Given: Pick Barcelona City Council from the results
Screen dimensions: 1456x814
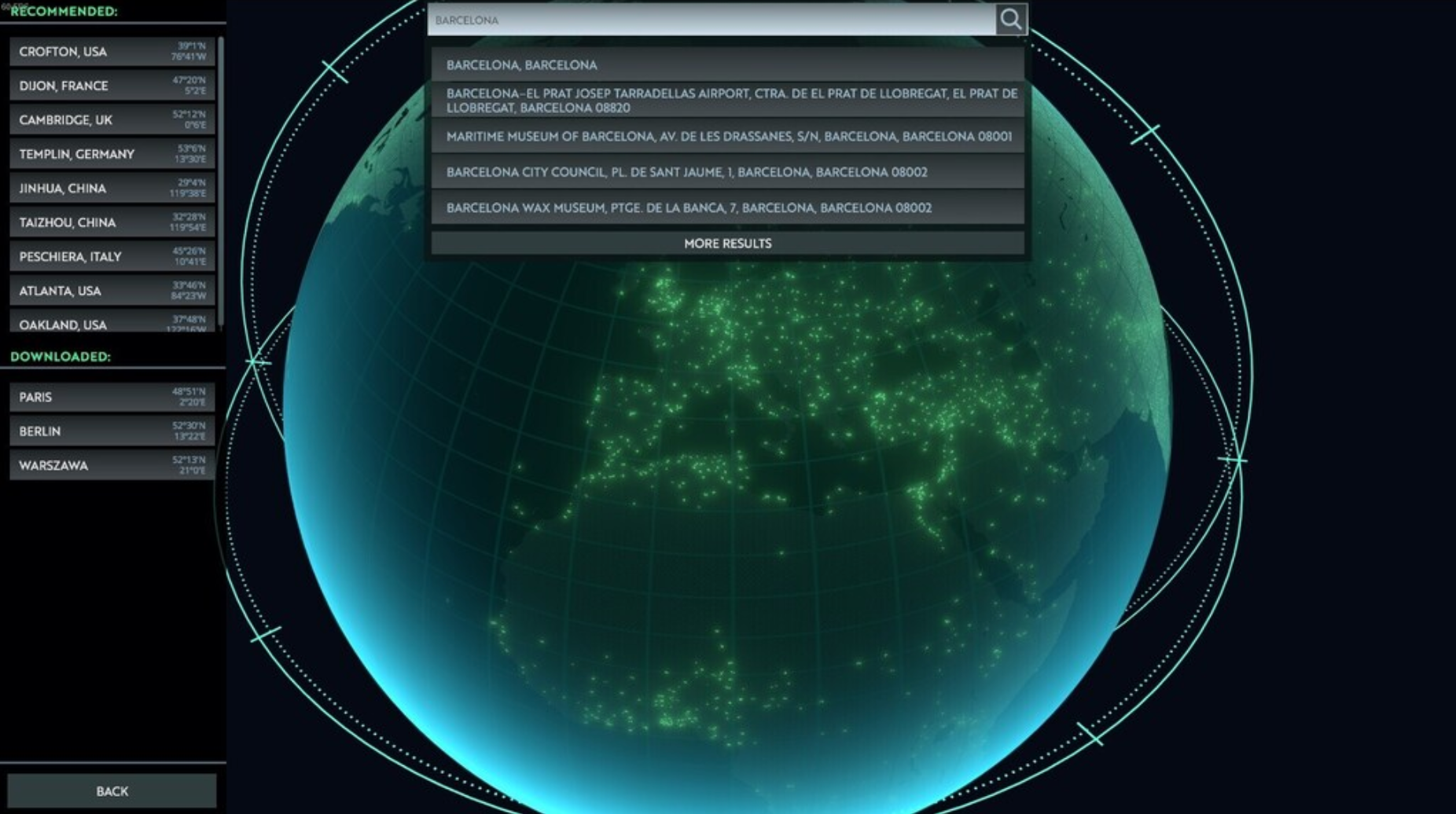Looking at the screenshot, I should (x=727, y=171).
